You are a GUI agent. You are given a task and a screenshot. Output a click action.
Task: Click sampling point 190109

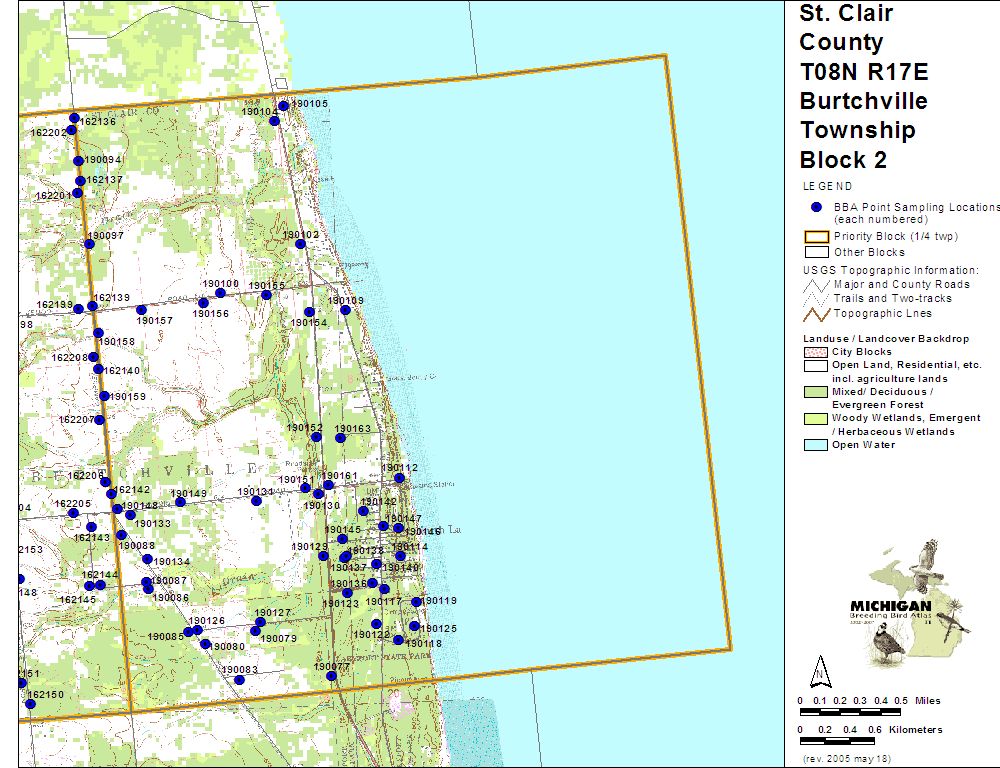point(345,310)
